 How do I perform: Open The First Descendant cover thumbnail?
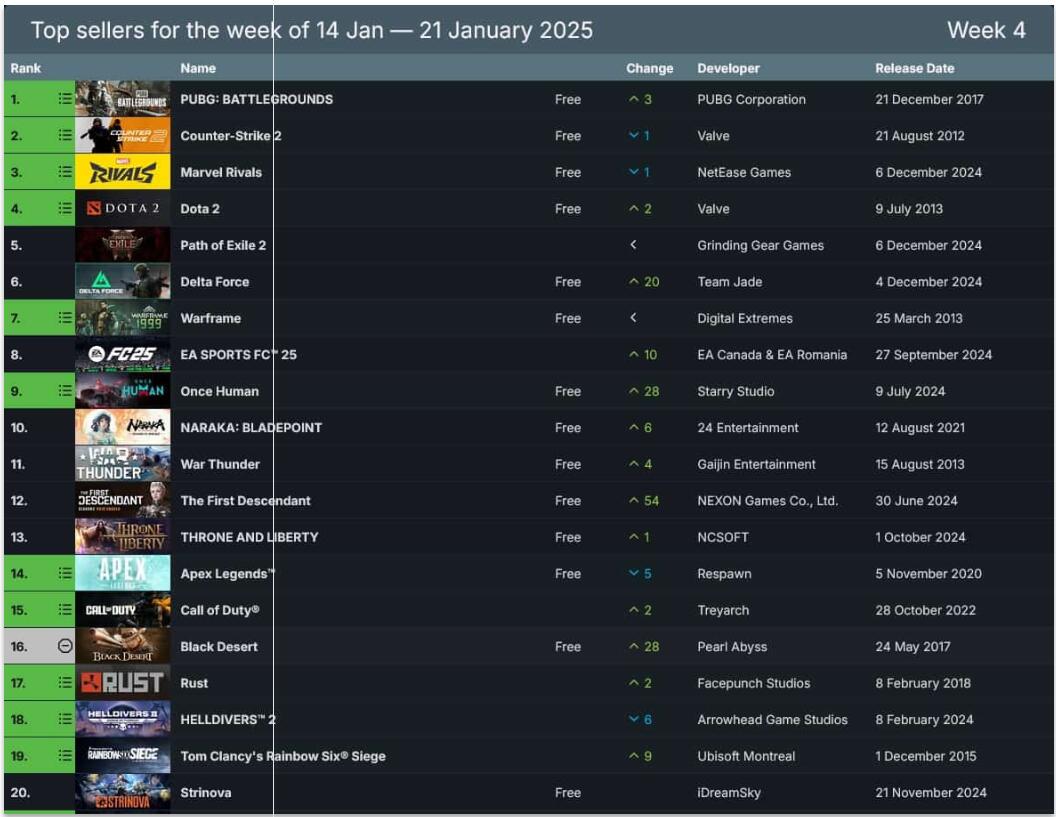click(123, 500)
